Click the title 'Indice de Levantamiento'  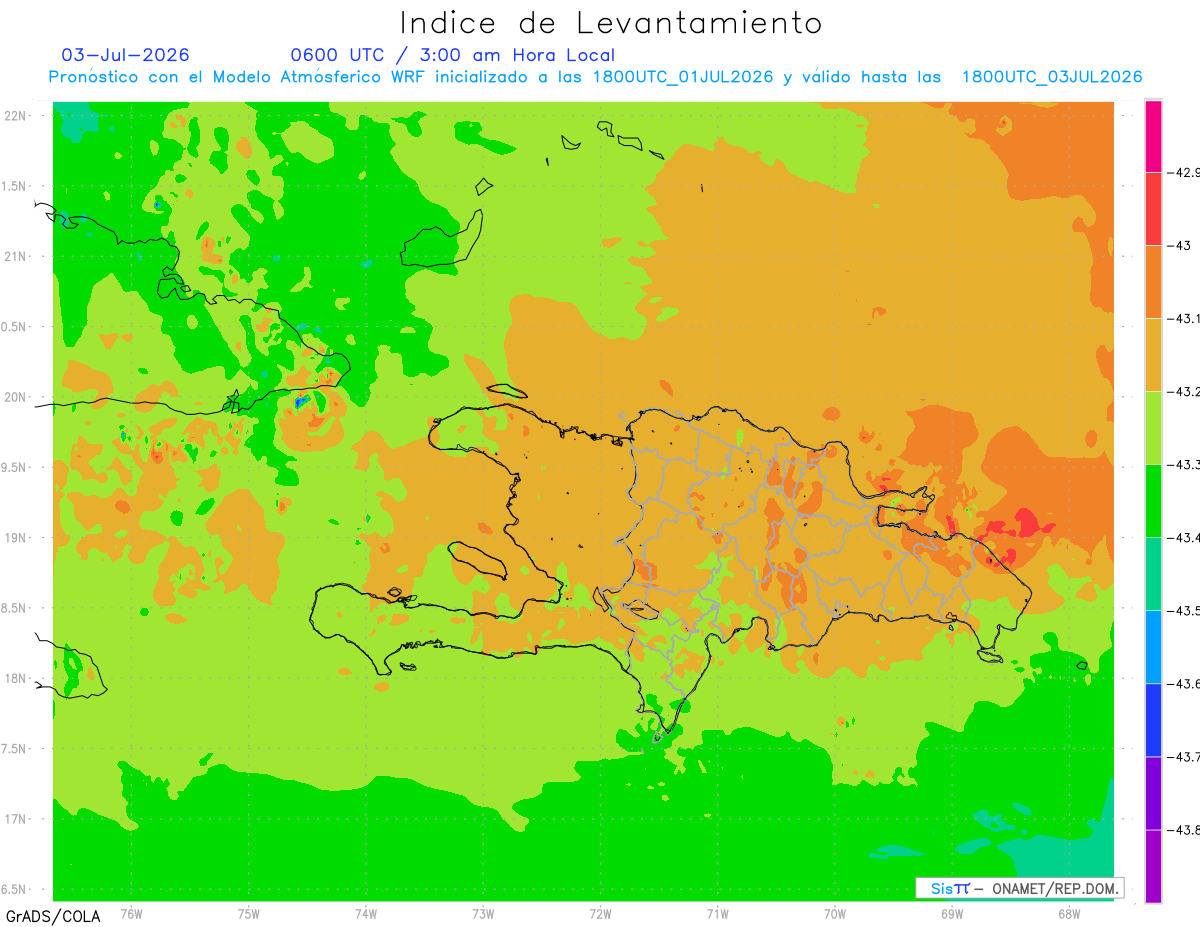(611, 22)
